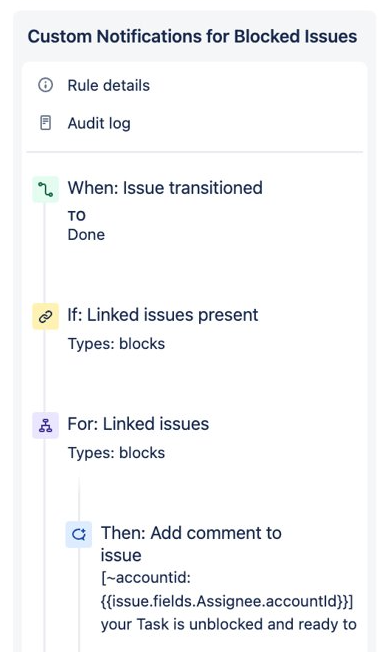The height and width of the screenshot is (652, 378).
Task: Click the issue.fields.Assignee.accountId smart value text
Action: point(227,601)
